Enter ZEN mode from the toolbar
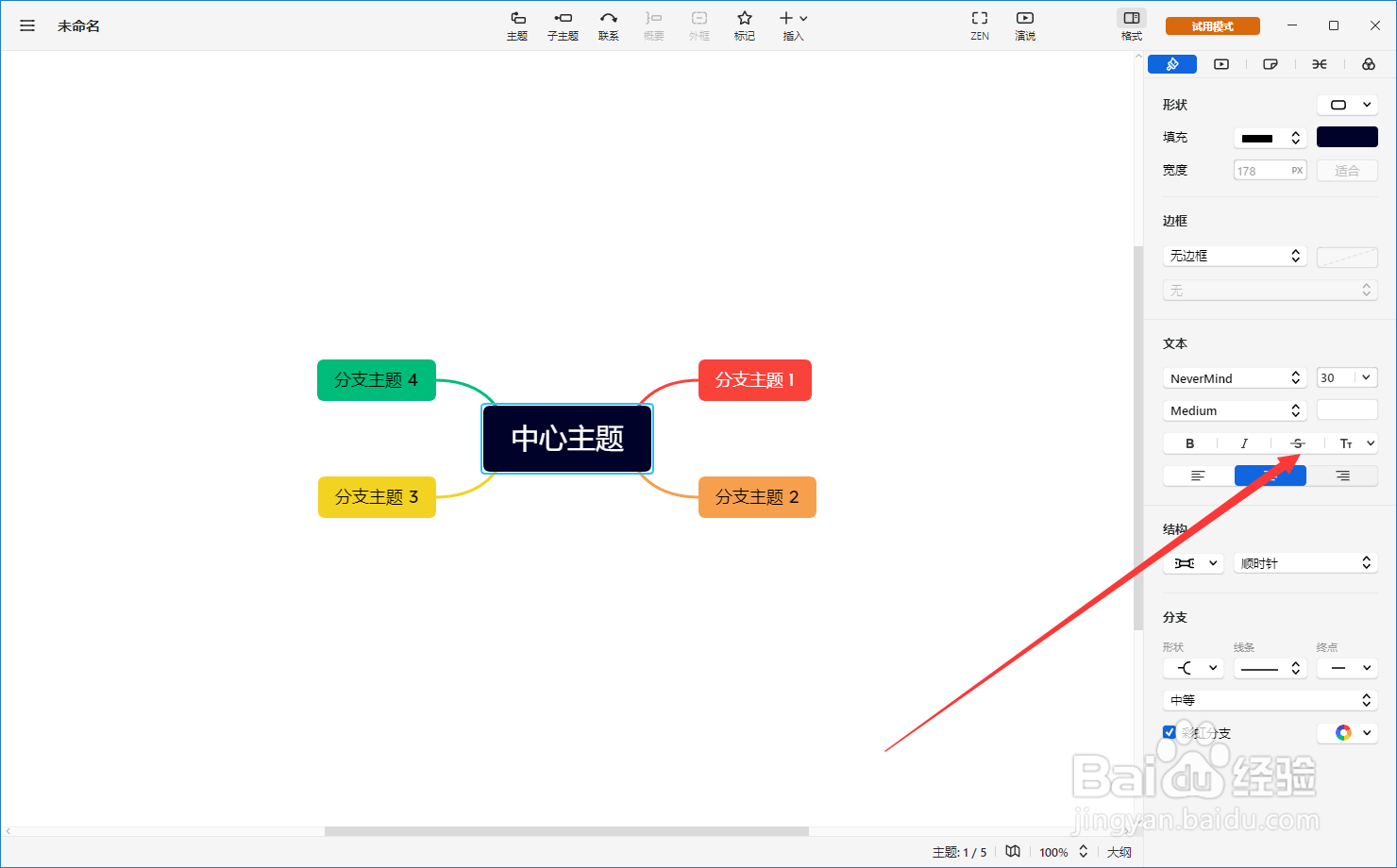The height and width of the screenshot is (868, 1397). point(979,25)
